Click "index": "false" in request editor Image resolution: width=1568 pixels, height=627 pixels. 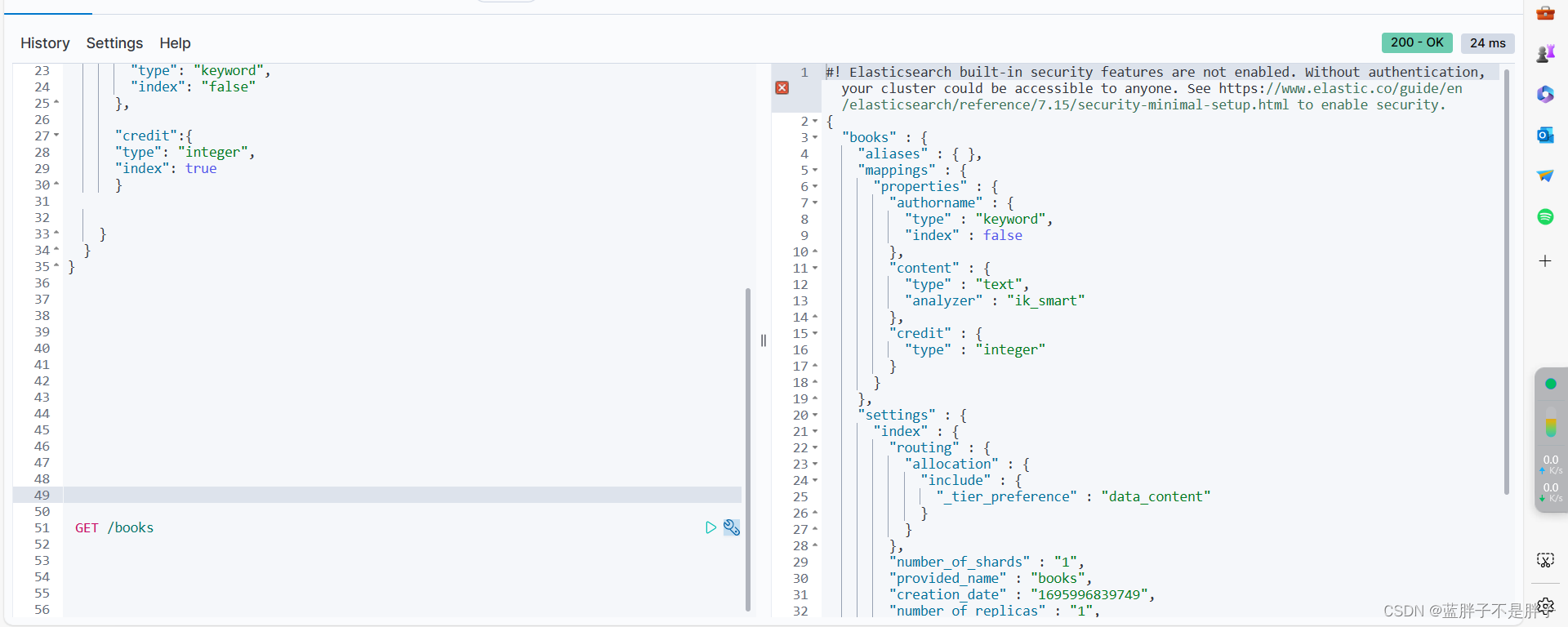click(193, 87)
